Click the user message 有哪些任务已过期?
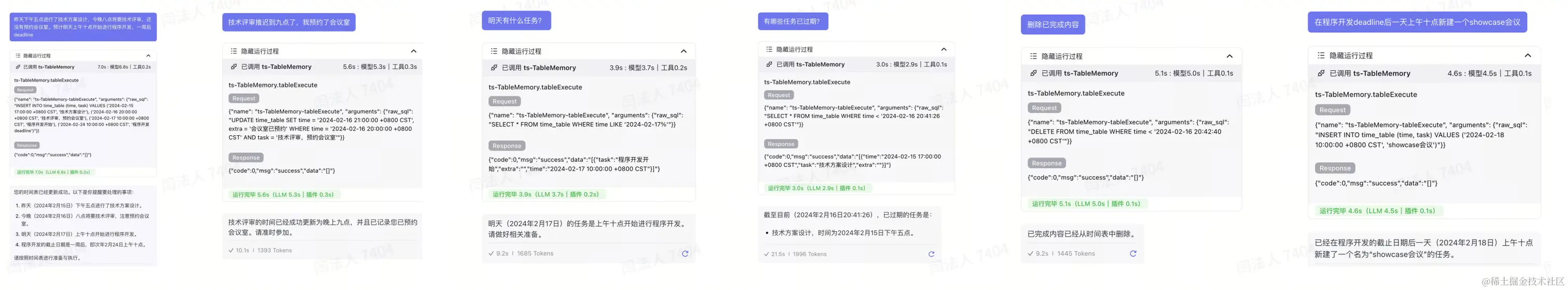The image size is (1568, 290). click(x=792, y=21)
